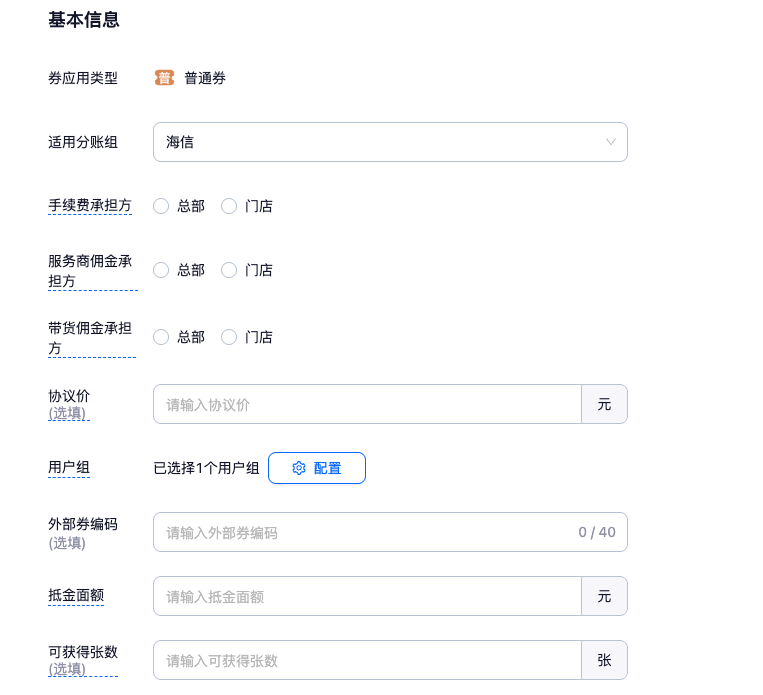Choose 总部 for 服务商佣金承担方

tap(161, 270)
